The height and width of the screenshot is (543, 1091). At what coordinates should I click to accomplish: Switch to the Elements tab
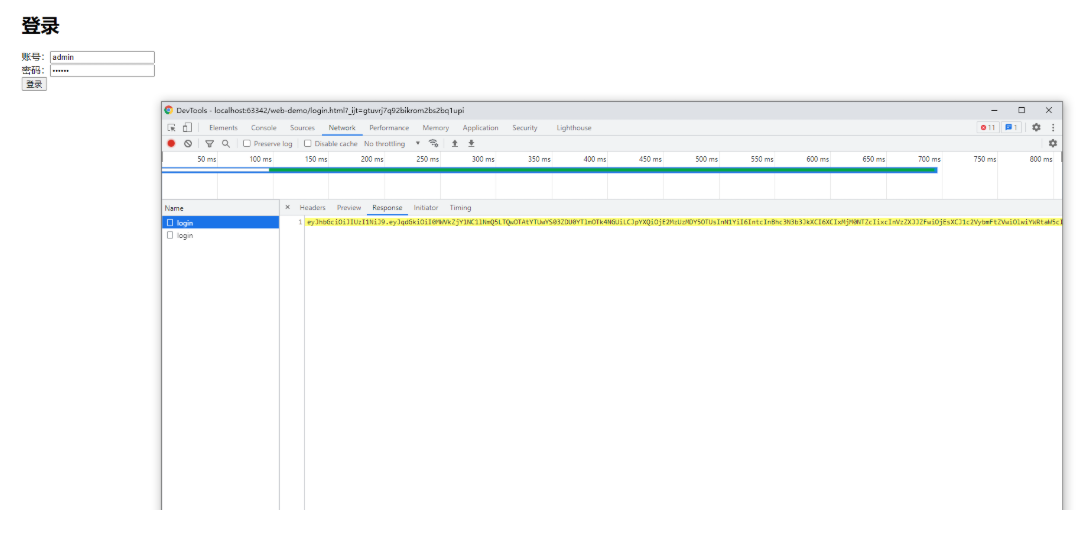pyautogui.click(x=223, y=127)
